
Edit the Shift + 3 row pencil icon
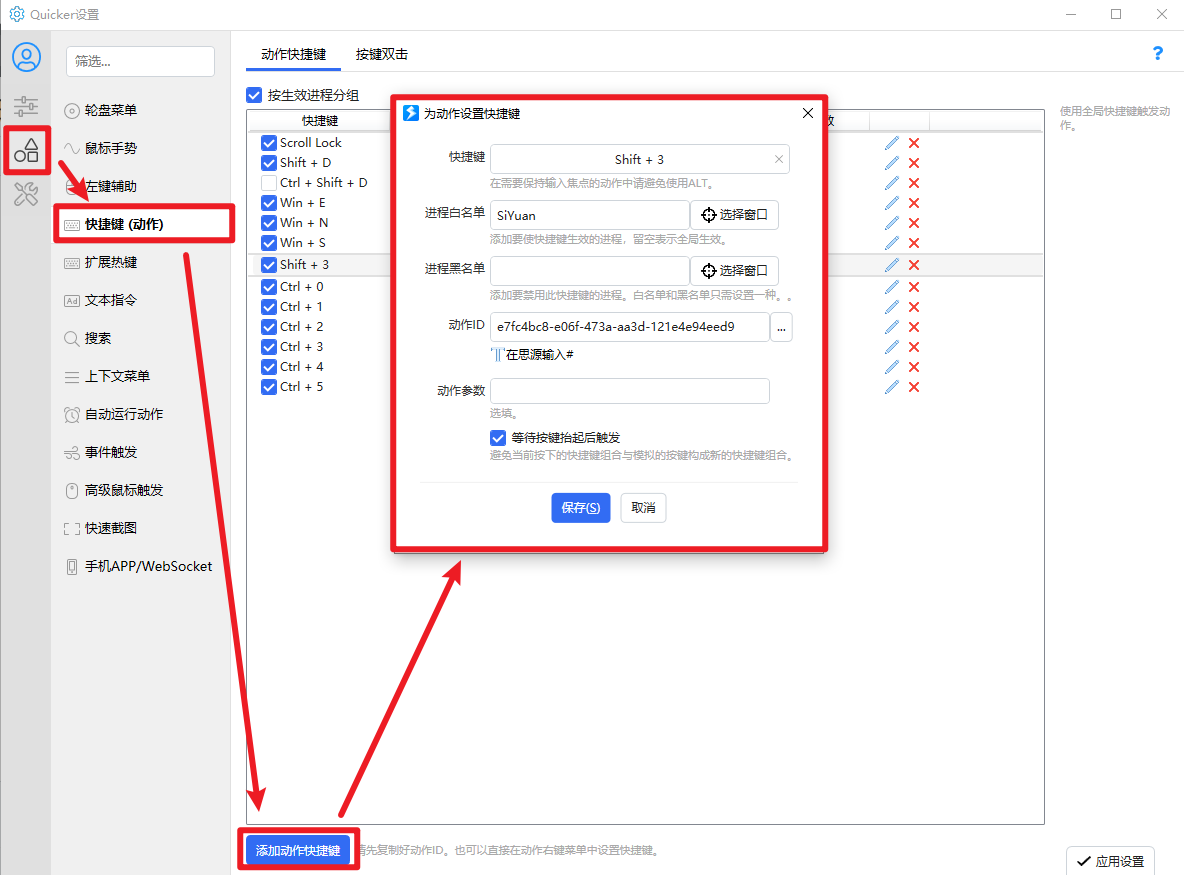892,265
